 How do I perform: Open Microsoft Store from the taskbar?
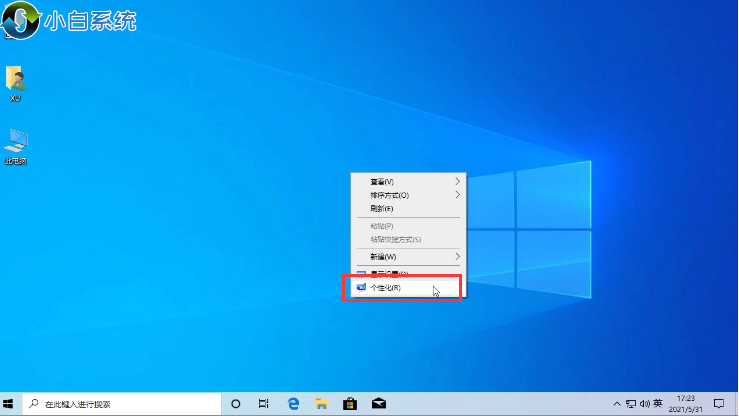pyautogui.click(x=350, y=404)
